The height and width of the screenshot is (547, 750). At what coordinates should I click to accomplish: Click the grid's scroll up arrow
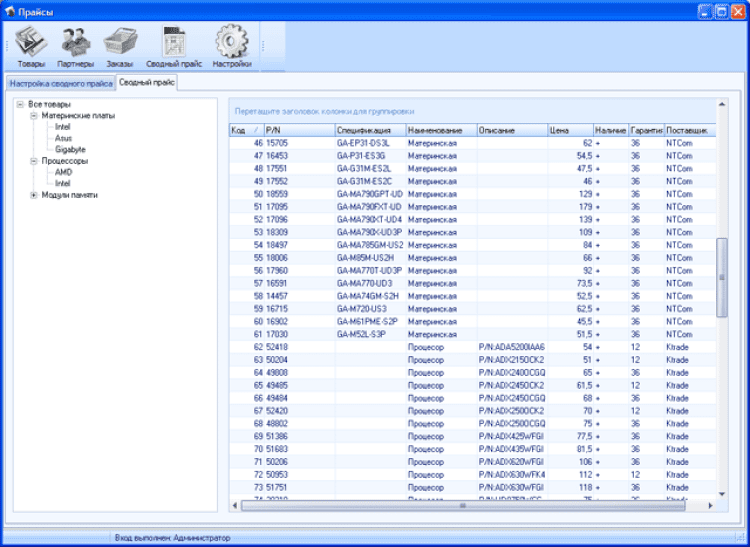pyautogui.click(x=722, y=104)
